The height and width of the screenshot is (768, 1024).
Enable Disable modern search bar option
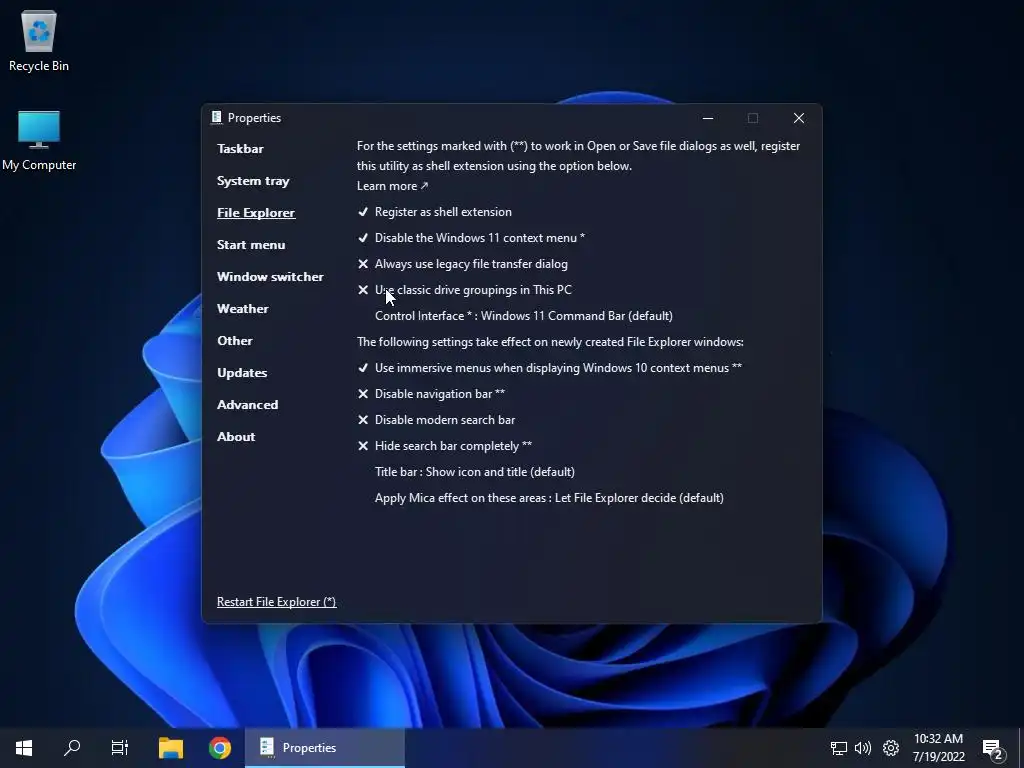point(437,420)
